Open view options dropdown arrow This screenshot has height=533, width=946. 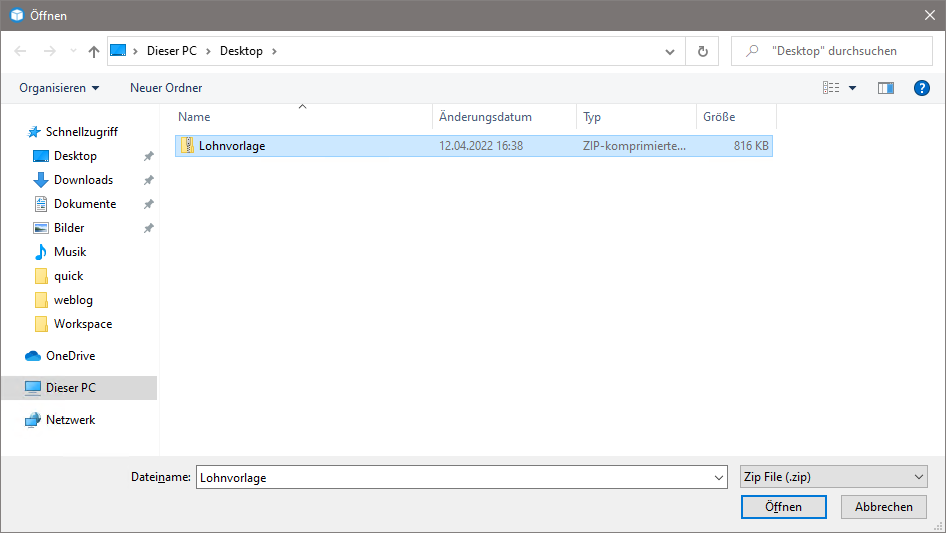coord(852,88)
